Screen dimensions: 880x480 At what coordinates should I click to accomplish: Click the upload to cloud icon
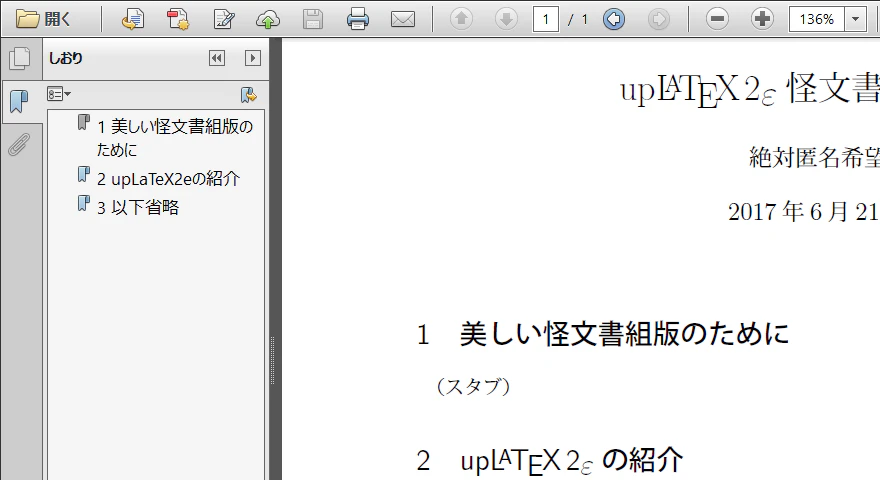268,20
